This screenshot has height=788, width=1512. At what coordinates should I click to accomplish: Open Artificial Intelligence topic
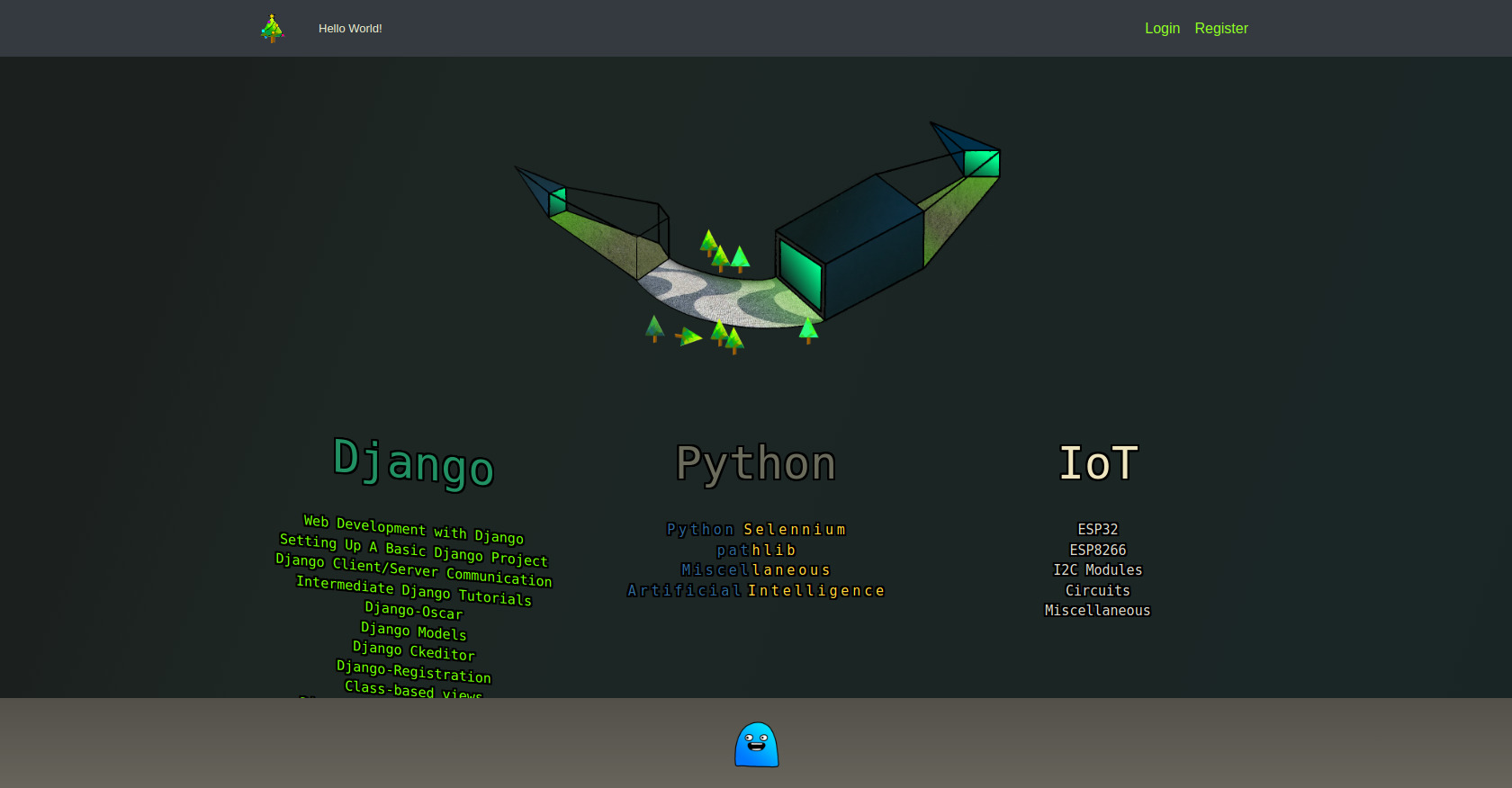756,591
